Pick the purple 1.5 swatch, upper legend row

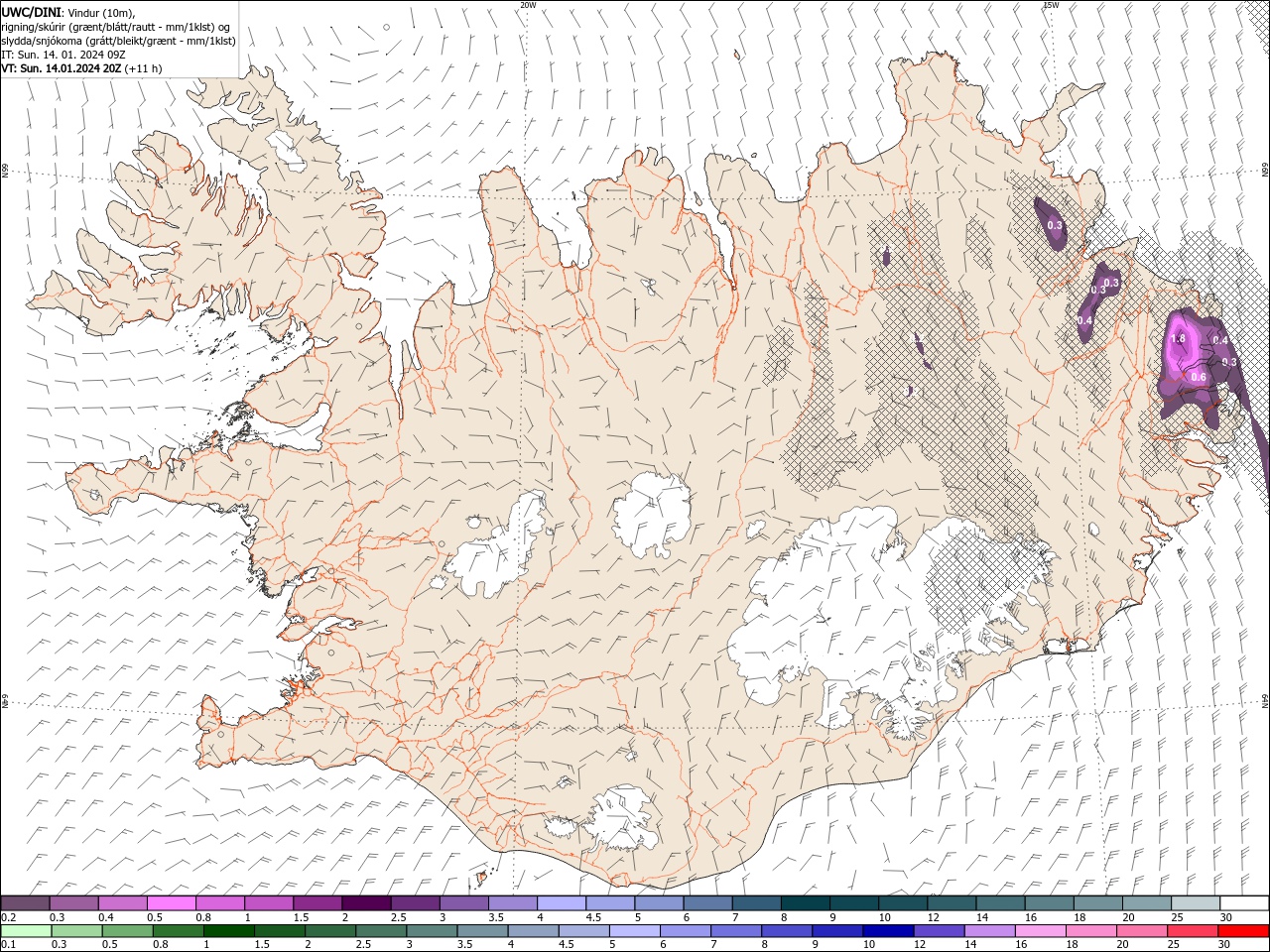[317, 903]
